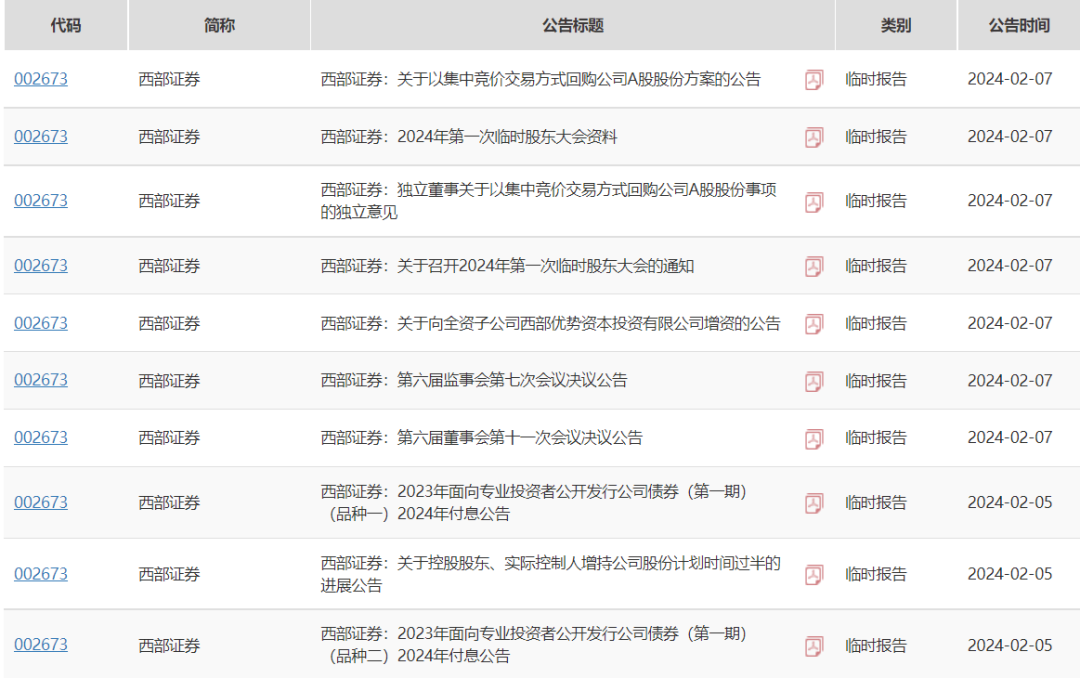
Task: Click stock code 002673 in first row
Action: (41, 79)
